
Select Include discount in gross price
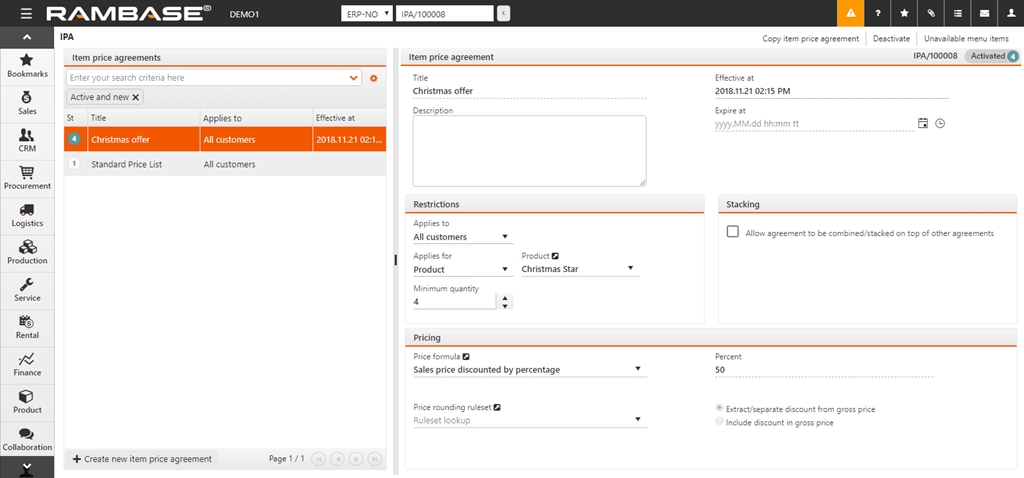(720, 423)
